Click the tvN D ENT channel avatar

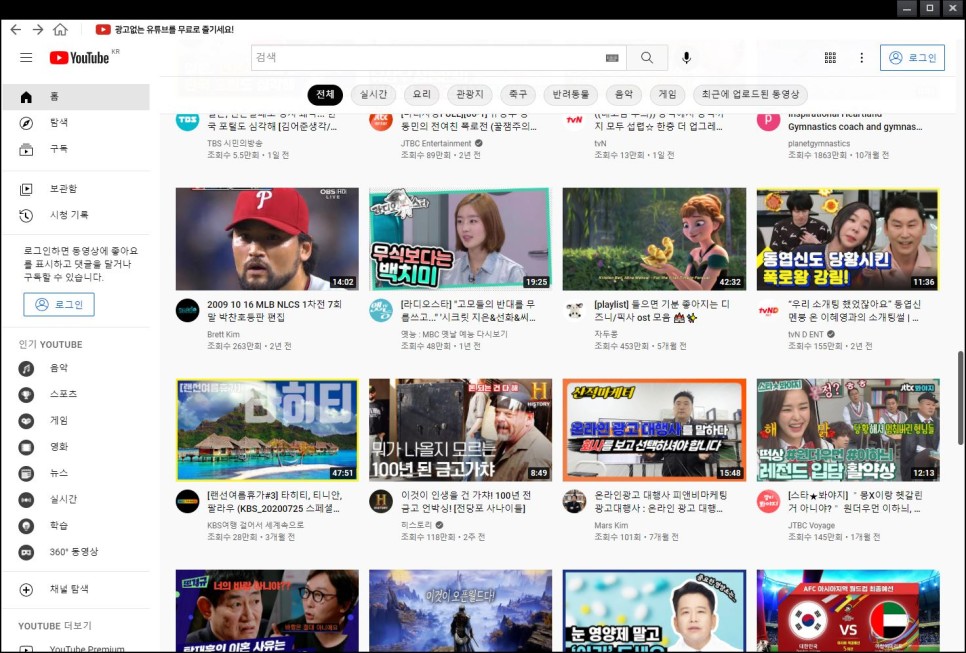(x=768, y=310)
